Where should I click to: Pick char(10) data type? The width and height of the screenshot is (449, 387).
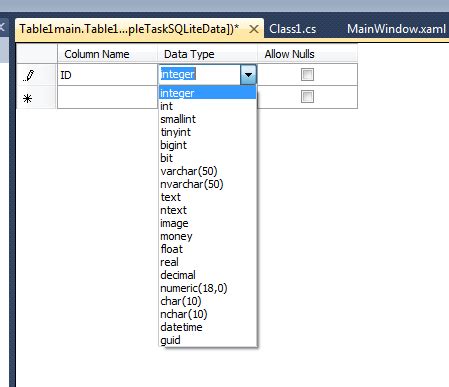208,301
